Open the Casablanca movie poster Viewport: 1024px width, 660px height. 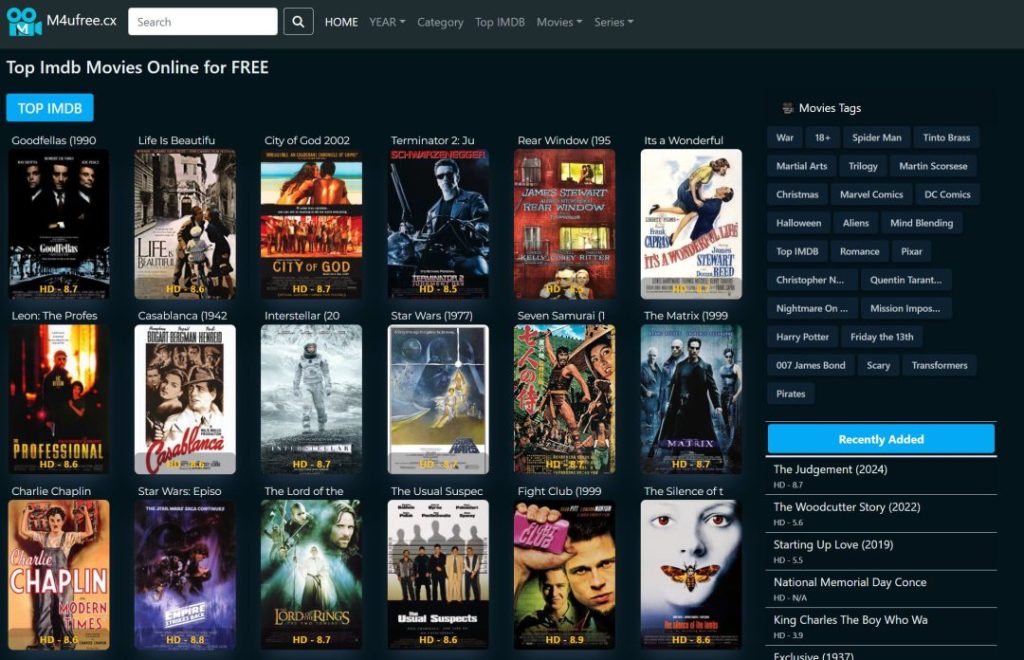185,399
